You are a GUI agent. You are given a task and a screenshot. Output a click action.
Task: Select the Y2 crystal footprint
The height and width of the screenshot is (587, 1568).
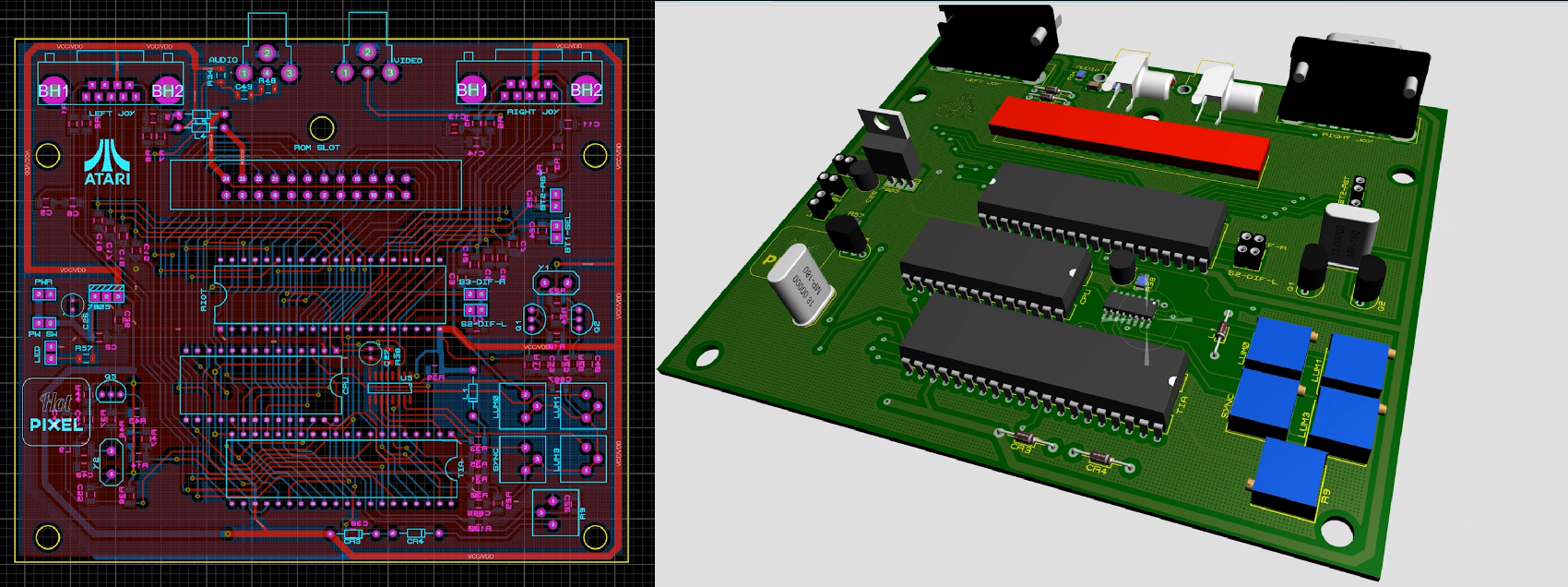click(110, 462)
